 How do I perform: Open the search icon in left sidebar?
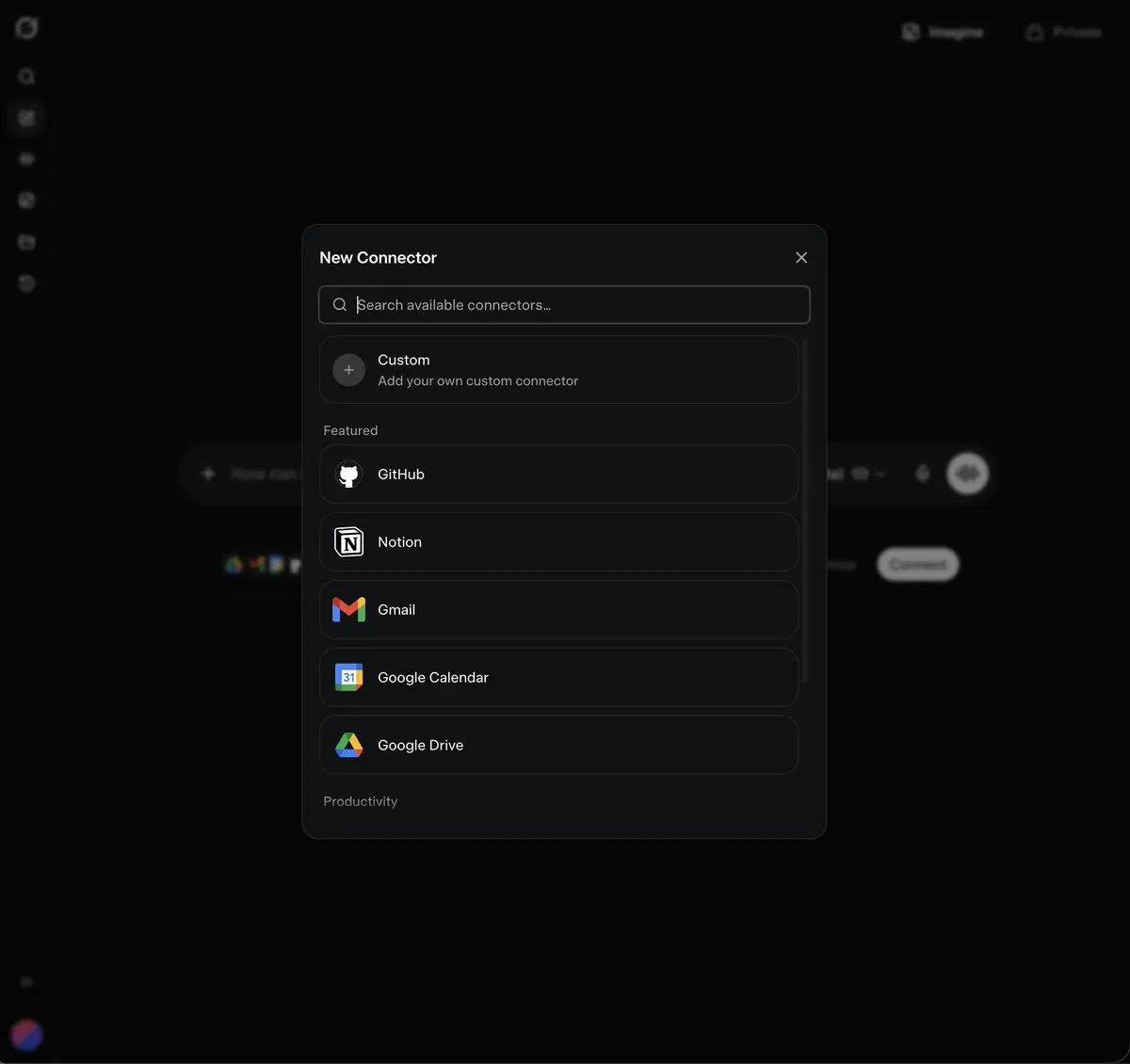click(x=26, y=76)
